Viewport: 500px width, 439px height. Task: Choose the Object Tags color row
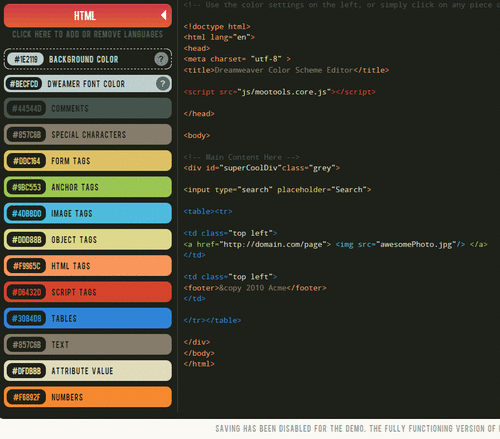88,240
